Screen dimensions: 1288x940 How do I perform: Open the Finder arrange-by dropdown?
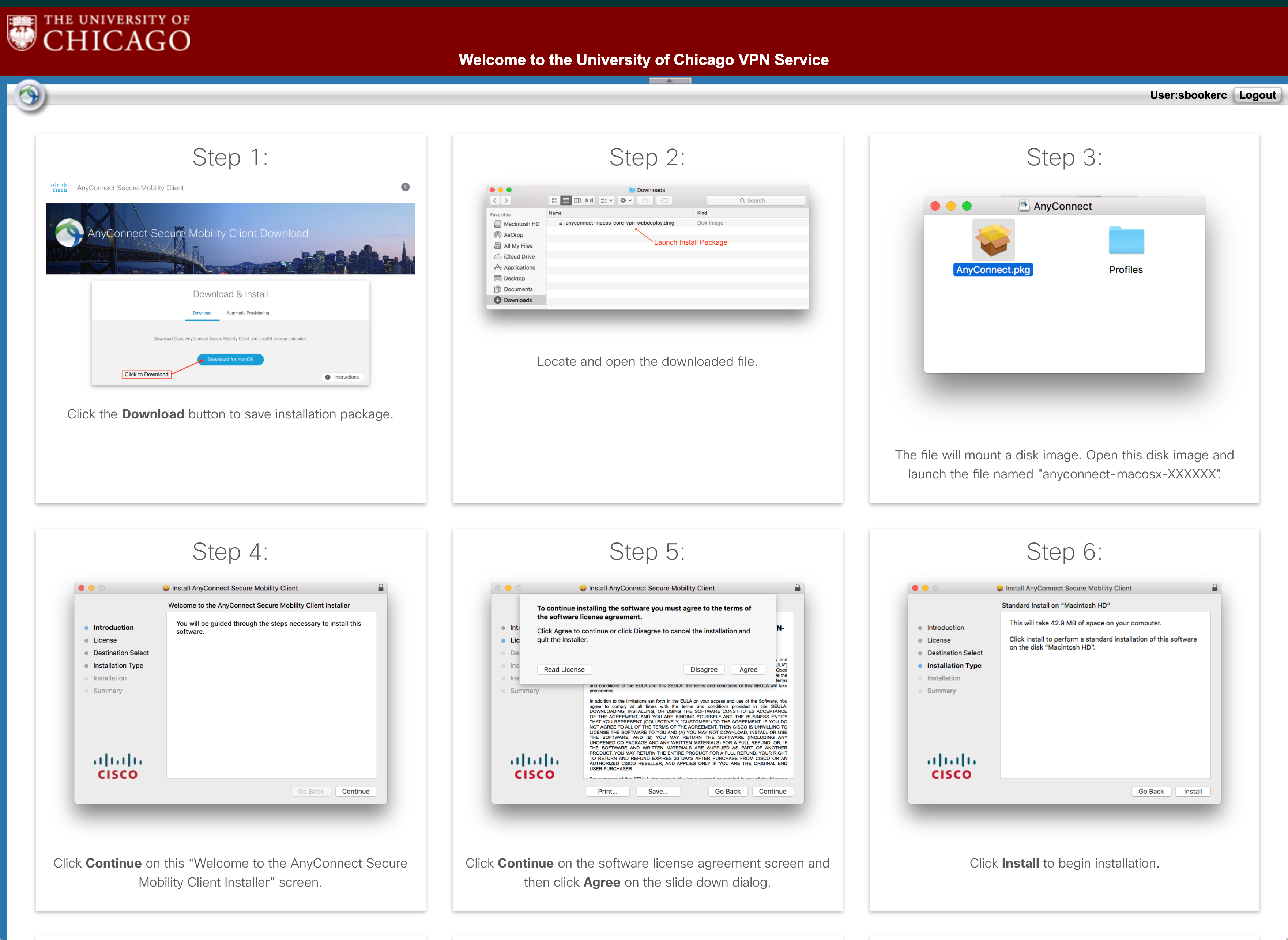[606, 200]
